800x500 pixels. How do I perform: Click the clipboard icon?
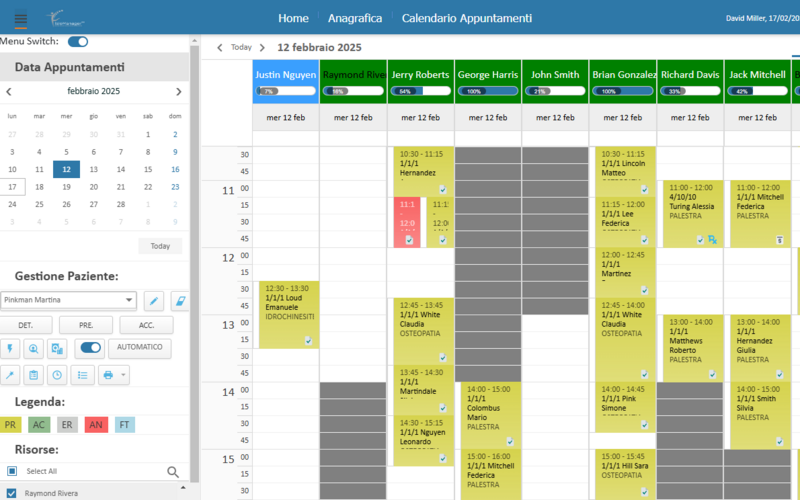point(33,375)
